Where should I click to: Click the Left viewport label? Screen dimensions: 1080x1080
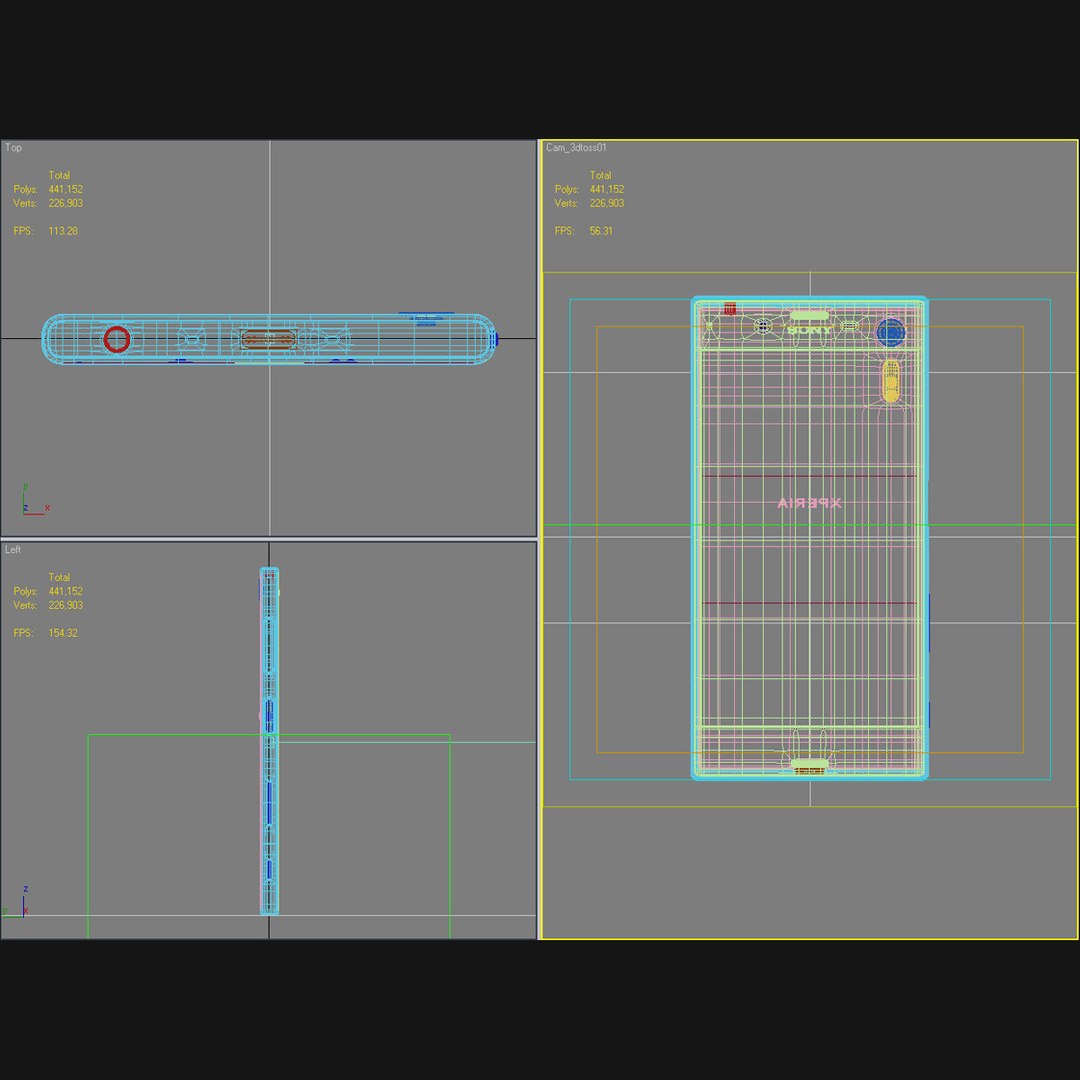point(13,550)
